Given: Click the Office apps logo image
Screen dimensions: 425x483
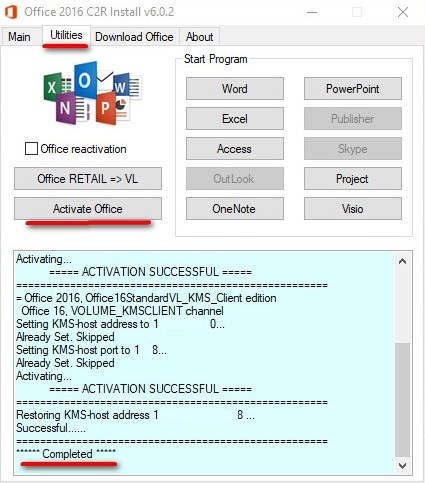Looking at the screenshot, I should [x=93, y=93].
